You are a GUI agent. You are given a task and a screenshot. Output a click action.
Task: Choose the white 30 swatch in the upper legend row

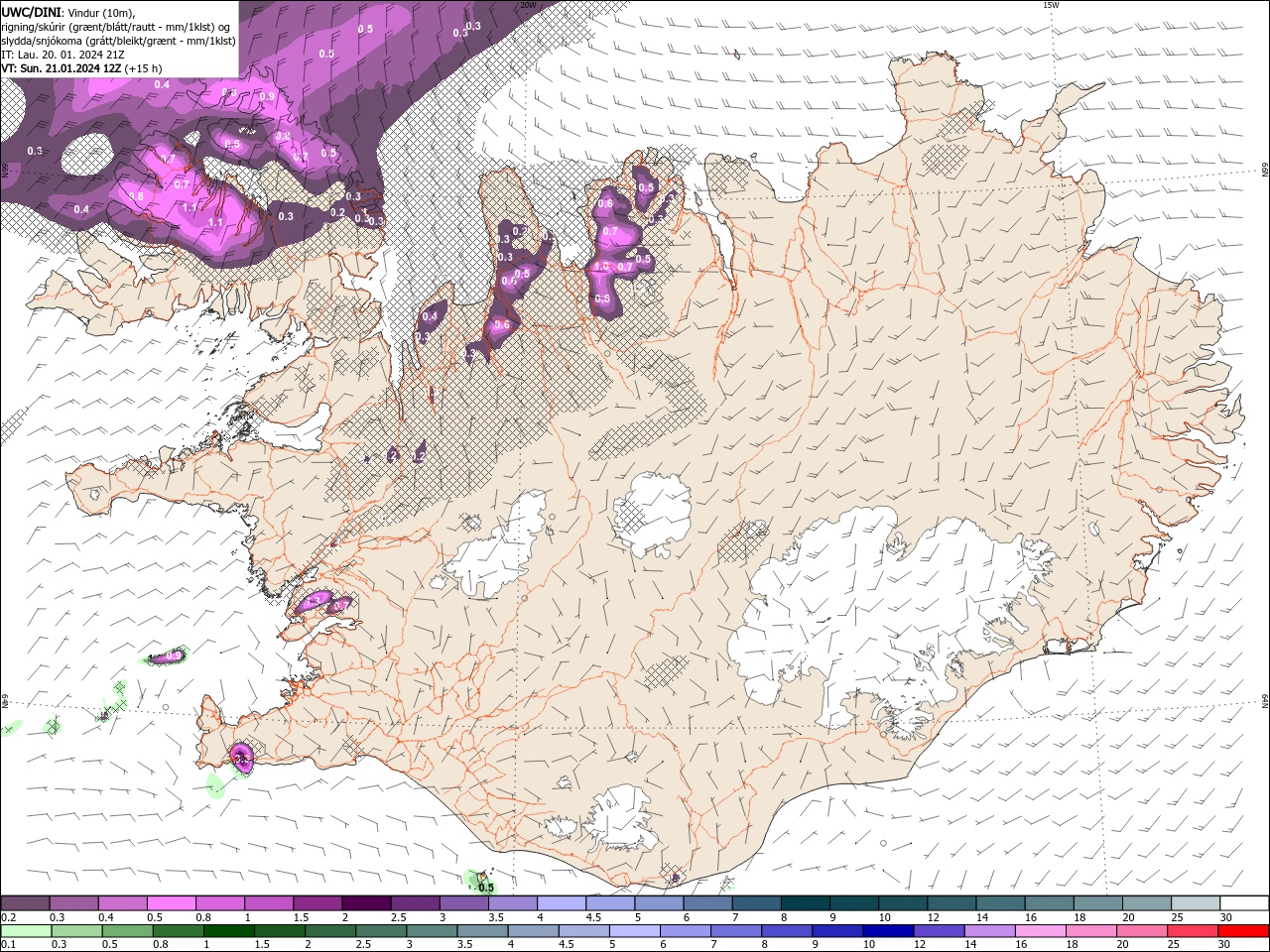[1244, 903]
